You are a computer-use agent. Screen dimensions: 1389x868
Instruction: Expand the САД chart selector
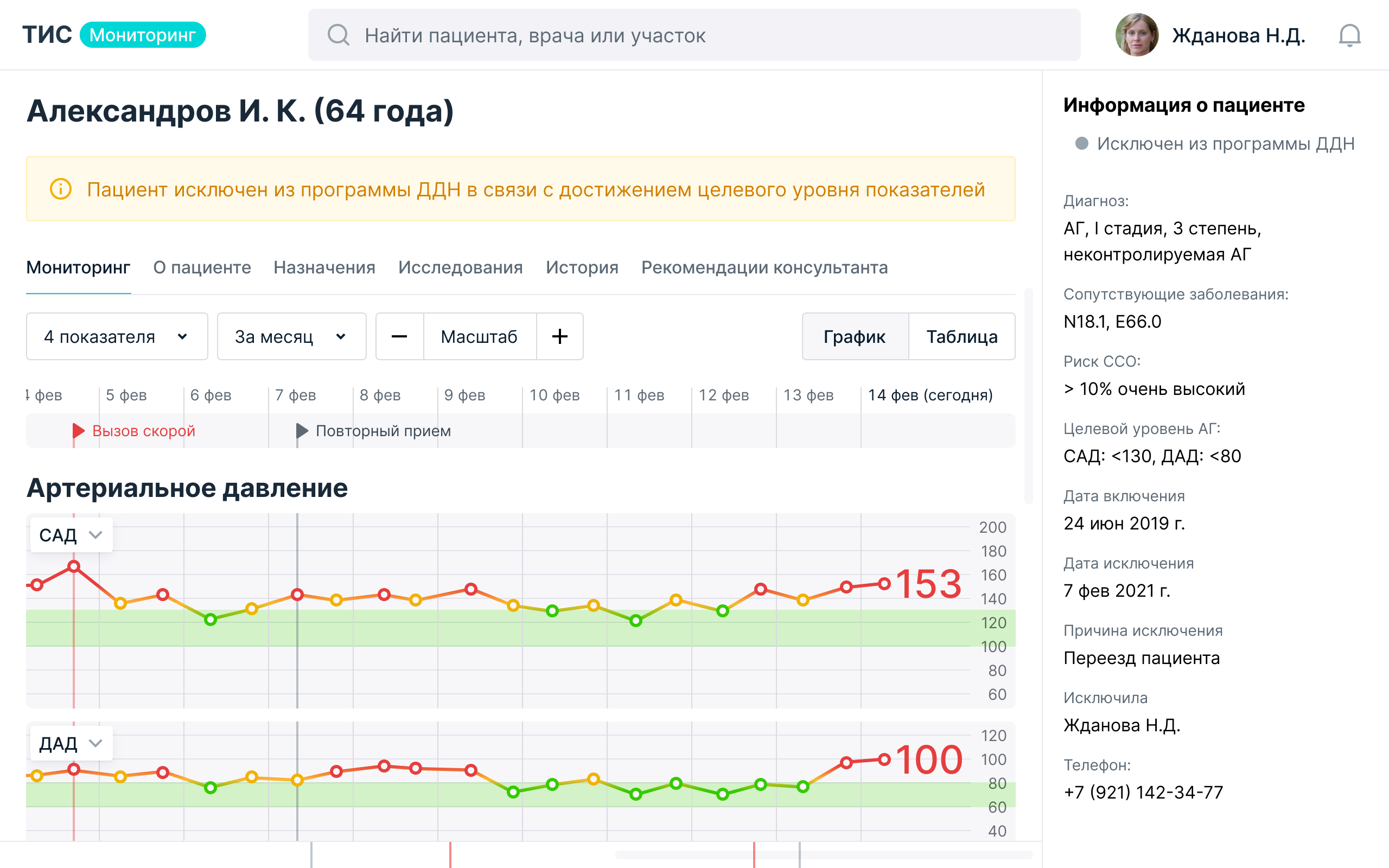point(71,535)
